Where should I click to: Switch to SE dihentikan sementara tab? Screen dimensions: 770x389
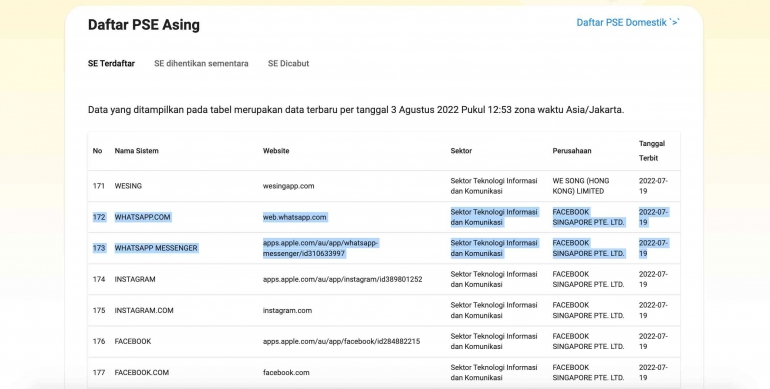pos(201,63)
